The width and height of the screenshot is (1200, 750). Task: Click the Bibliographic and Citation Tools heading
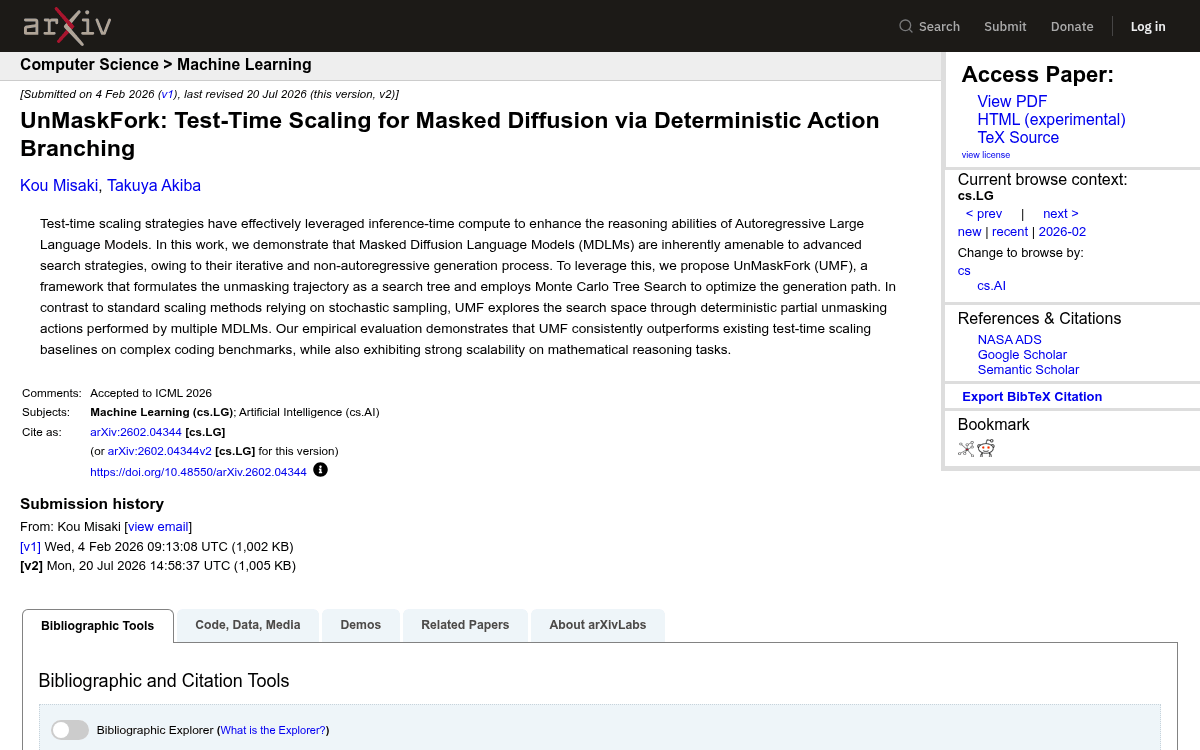[164, 681]
